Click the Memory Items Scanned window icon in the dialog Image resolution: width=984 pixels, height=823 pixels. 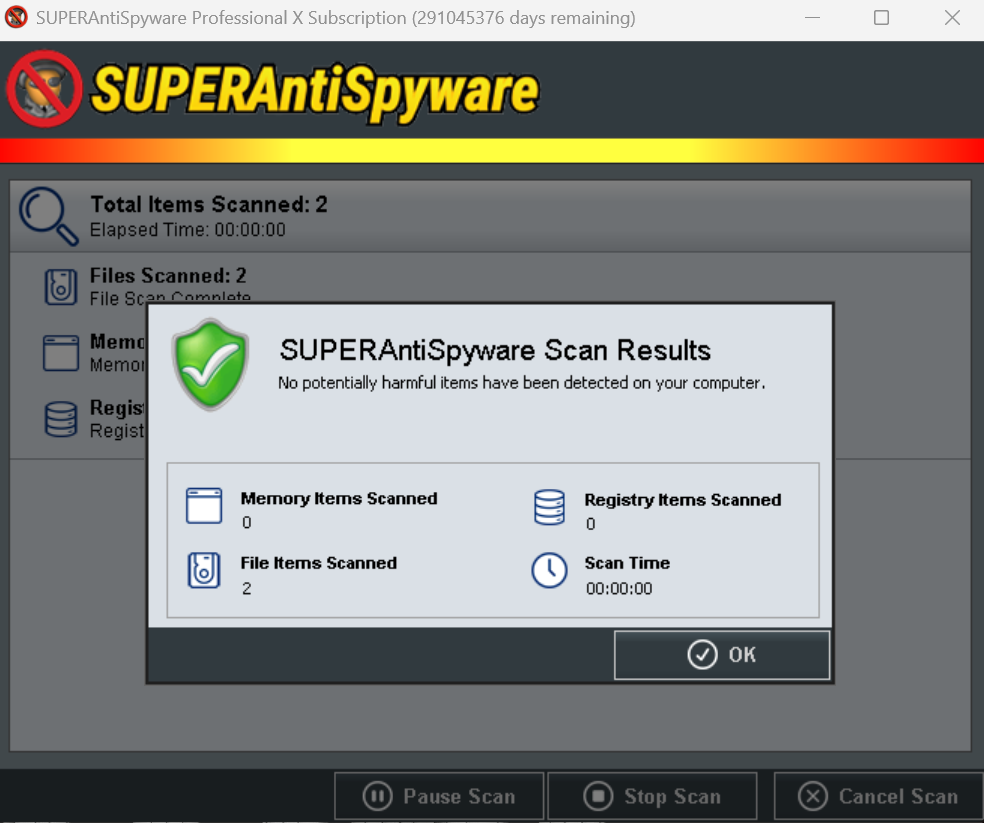(204, 505)
